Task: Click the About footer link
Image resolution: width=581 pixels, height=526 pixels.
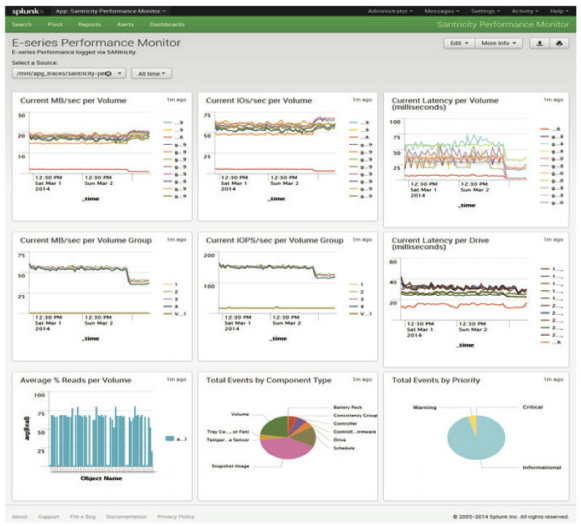Action: point(20,517)
